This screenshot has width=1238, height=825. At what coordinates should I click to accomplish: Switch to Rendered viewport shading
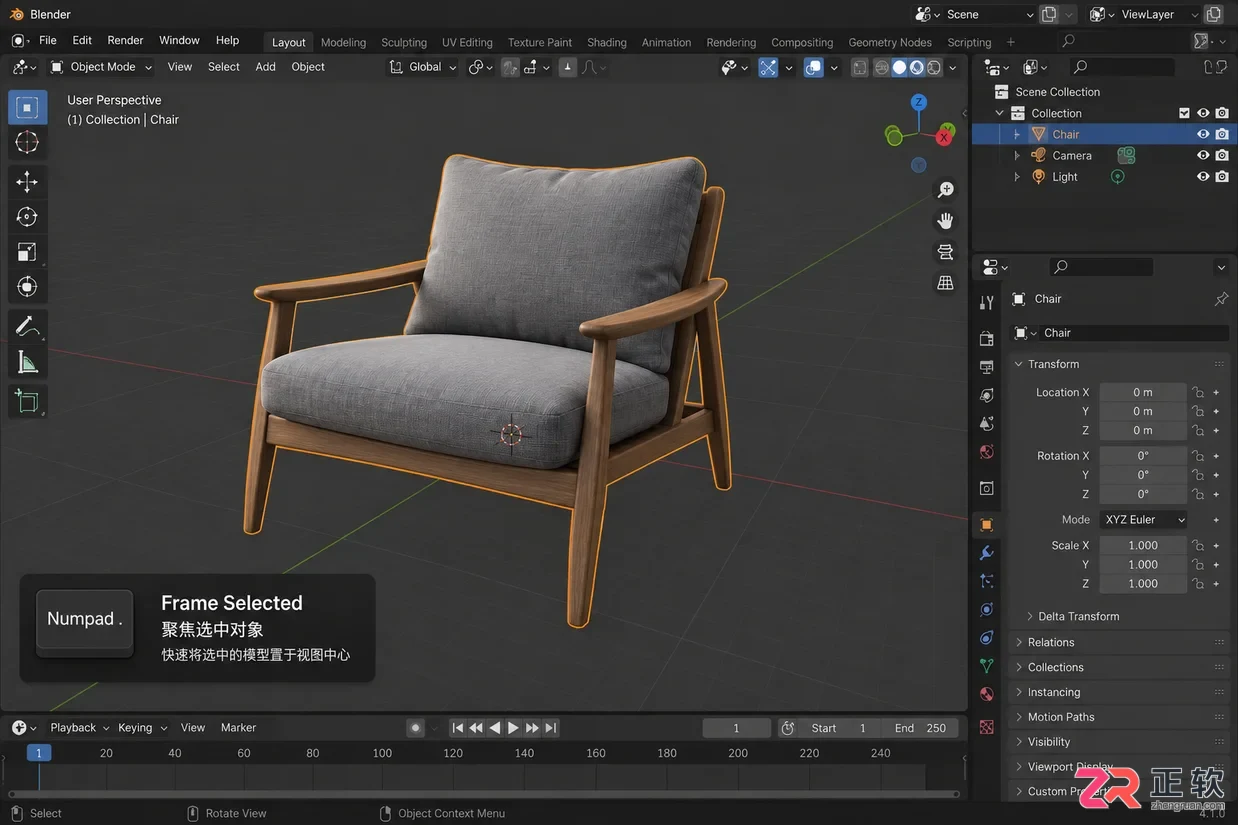click(x=934, y=67)
